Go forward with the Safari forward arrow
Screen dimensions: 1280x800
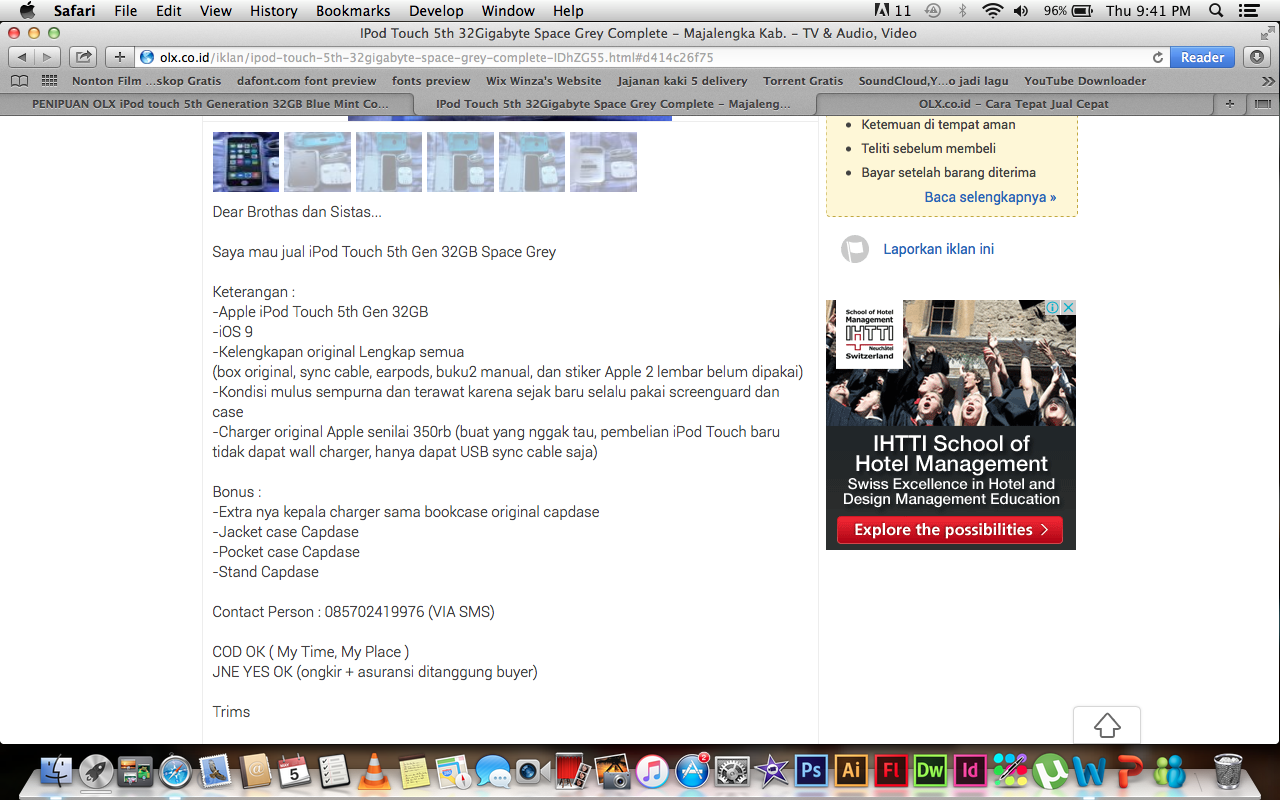(x=47, y=57)
